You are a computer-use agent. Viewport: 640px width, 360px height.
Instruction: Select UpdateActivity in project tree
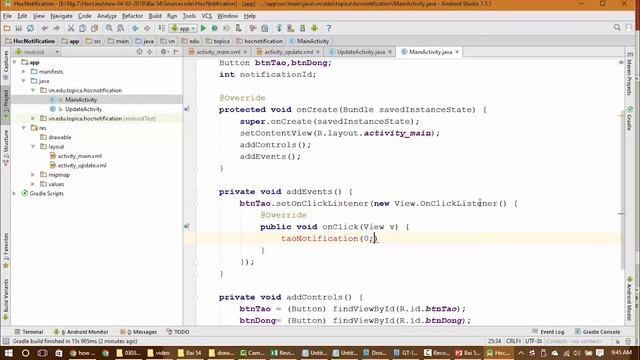pyautogui.click(x=83, y=109)
